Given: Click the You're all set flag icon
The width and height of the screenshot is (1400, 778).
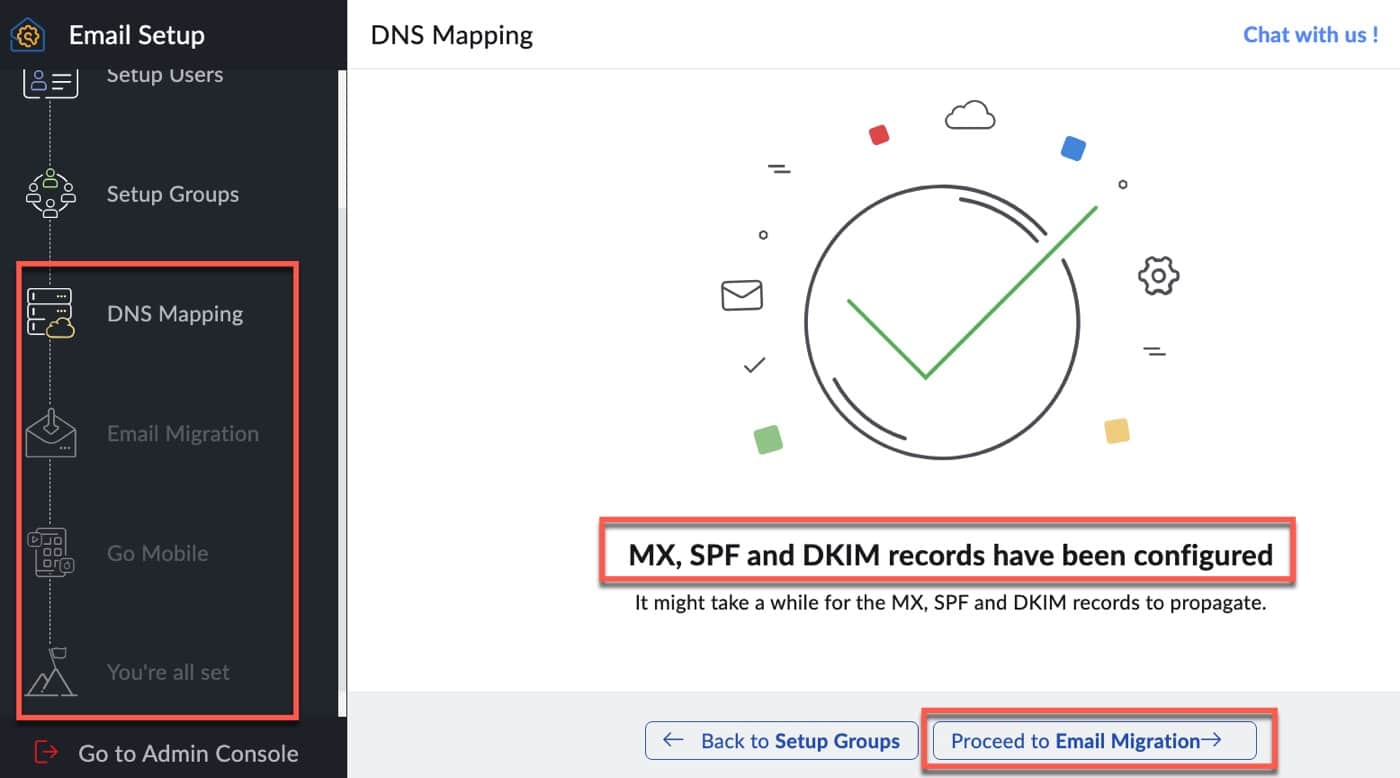Looking at the screenshot, I should click(50, 672).
